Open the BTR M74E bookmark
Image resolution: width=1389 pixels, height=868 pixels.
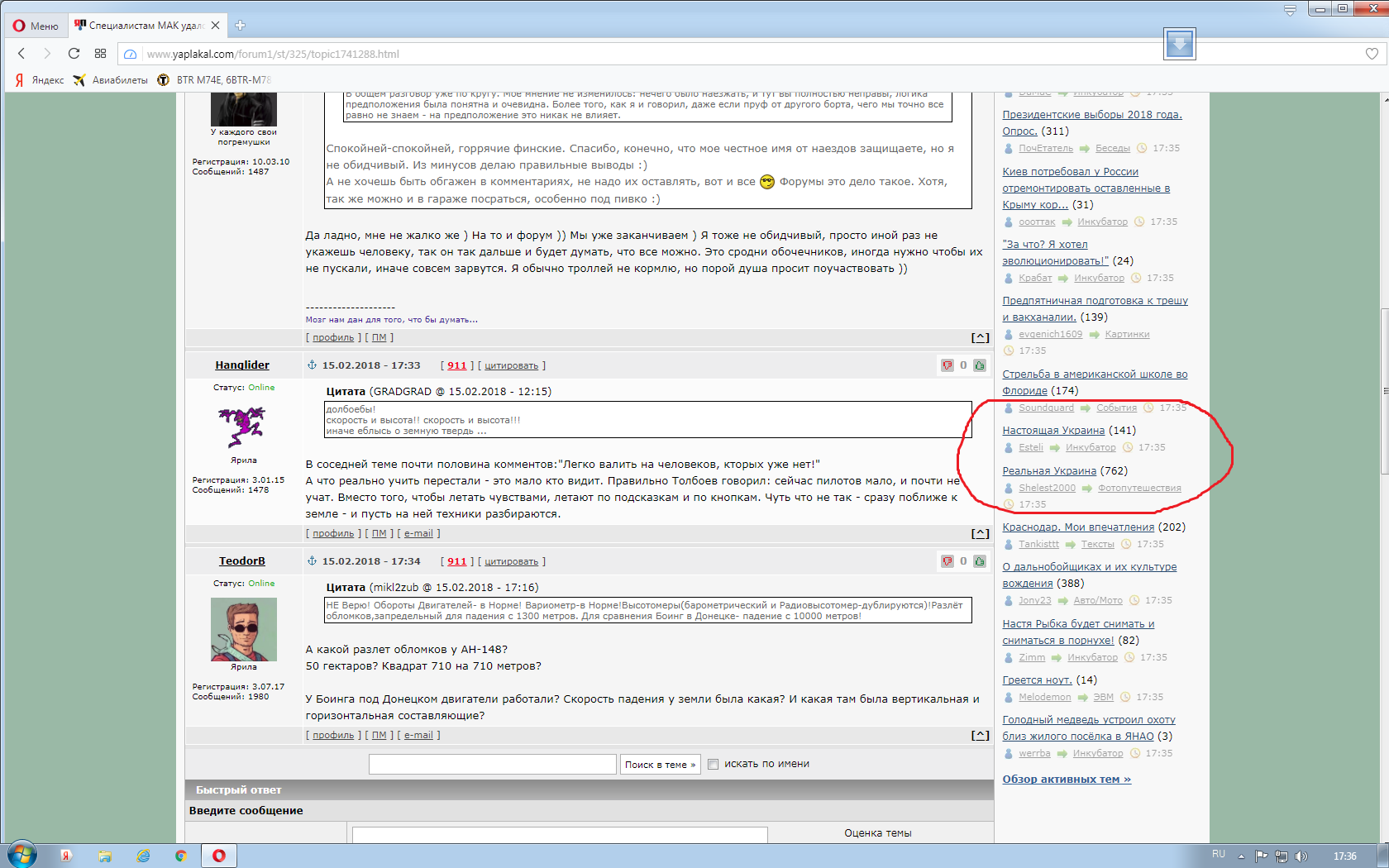[x=214, y=80]
